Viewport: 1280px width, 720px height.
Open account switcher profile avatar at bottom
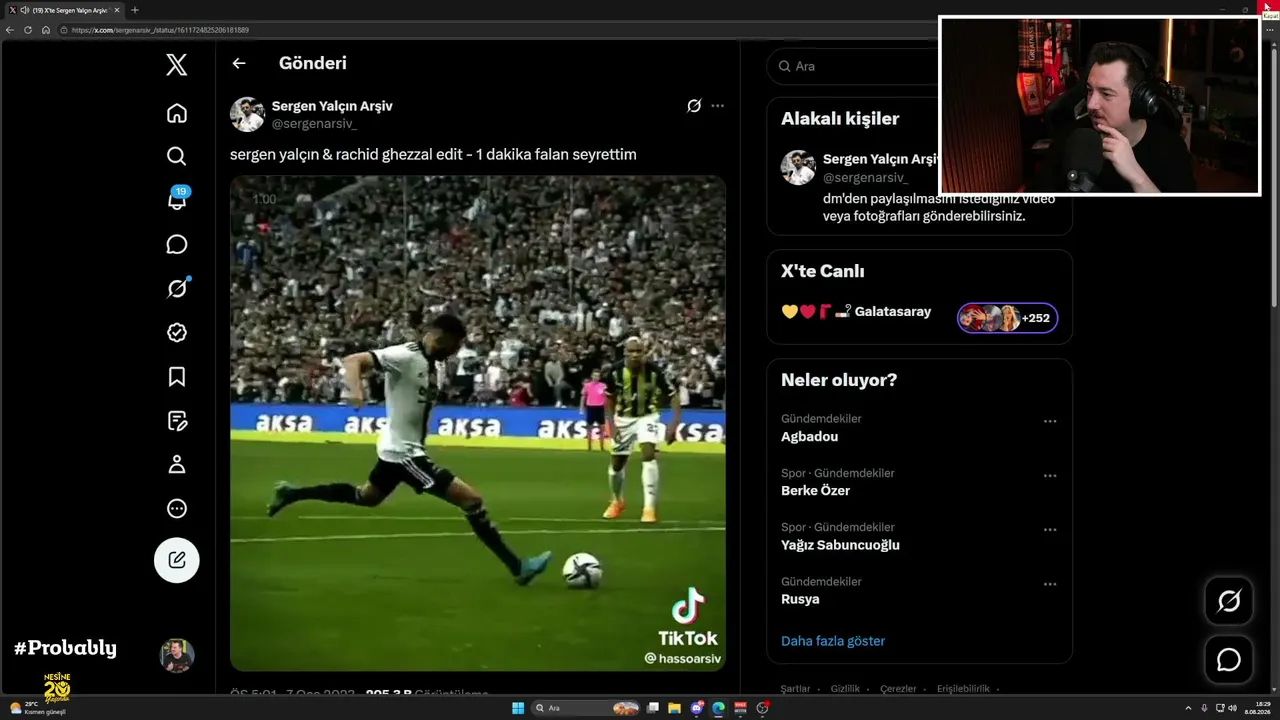pos(177,655)
